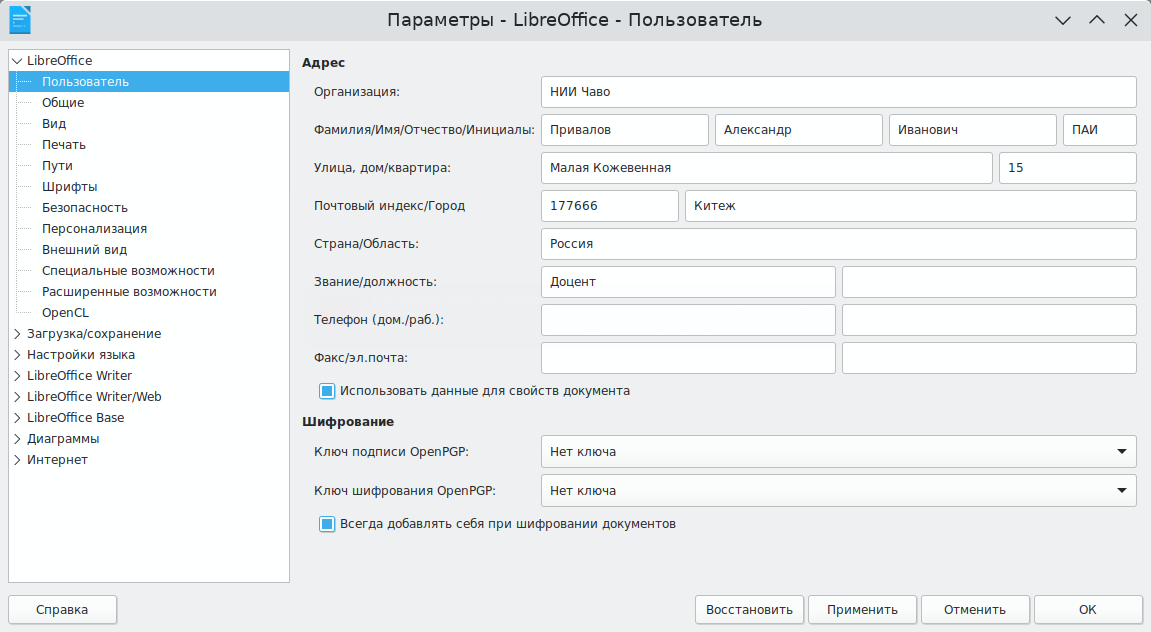Open the Шрифты settings page

(70, 186)
